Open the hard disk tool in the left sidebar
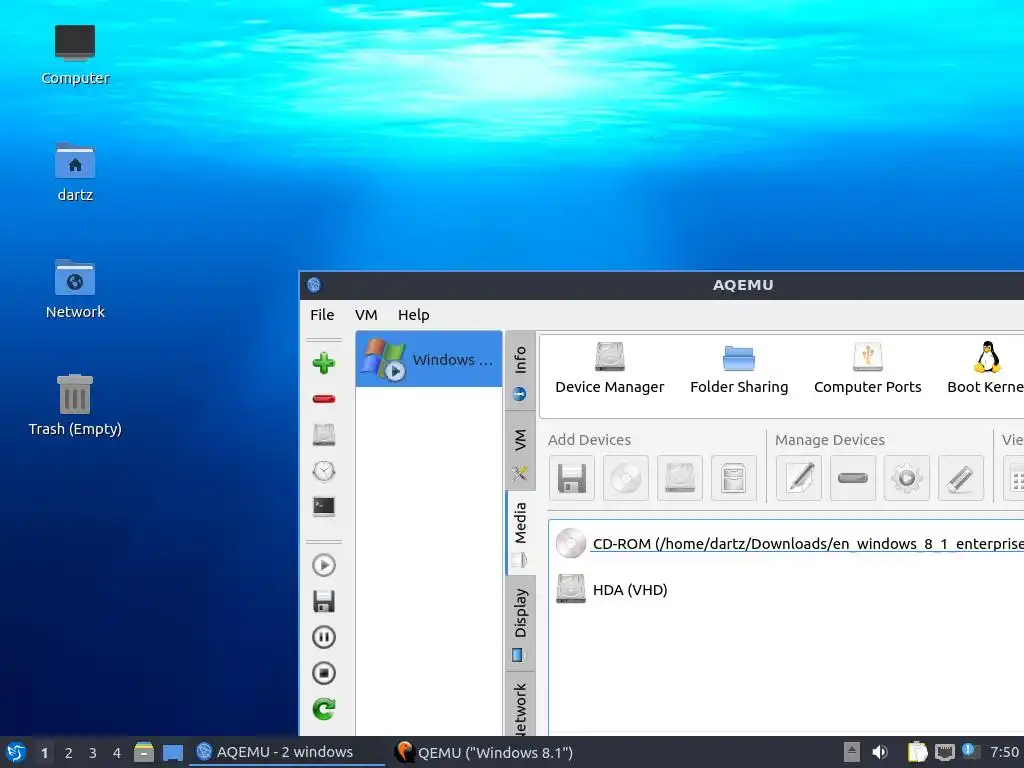Viewport: 1024px width, 768px height. 323,435
